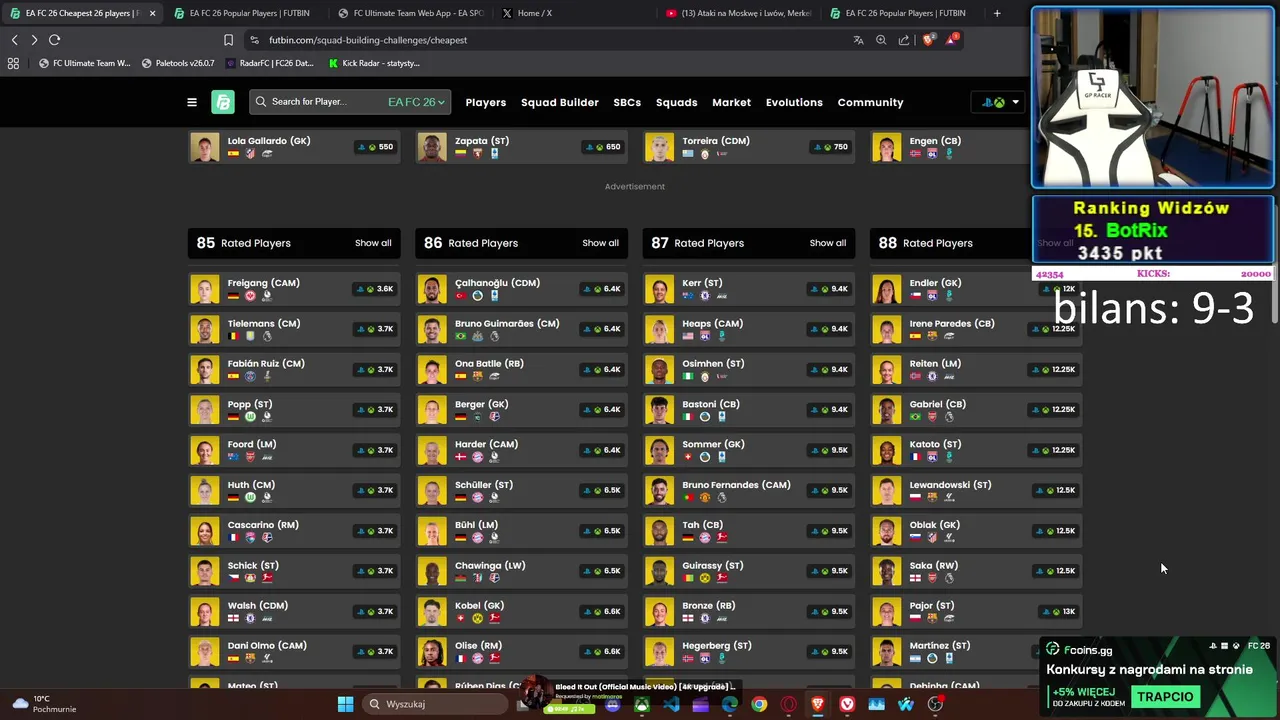Open the Squads menu
The height and width of the screenshot is (720, 1280).
pyautogui.click(x=677, y=102)
